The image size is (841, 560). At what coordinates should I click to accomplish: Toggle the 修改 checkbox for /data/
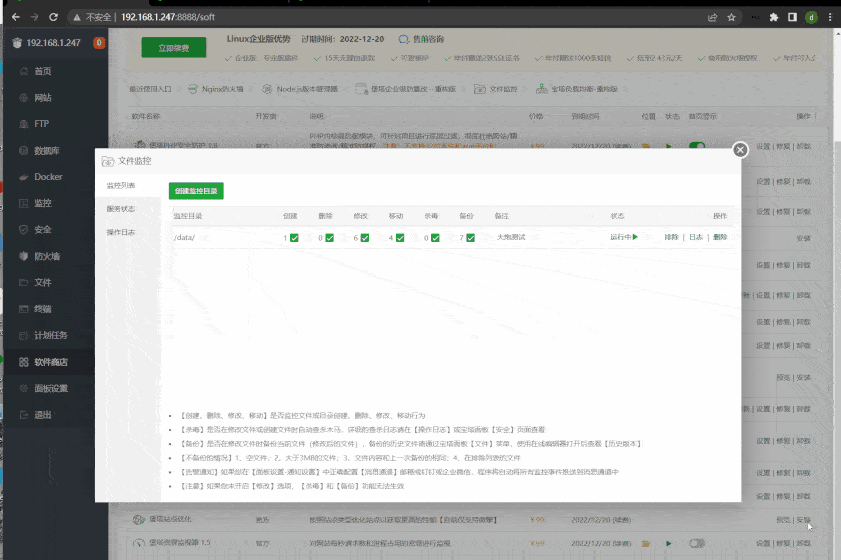pyautogui.click(x=365, y=238)
